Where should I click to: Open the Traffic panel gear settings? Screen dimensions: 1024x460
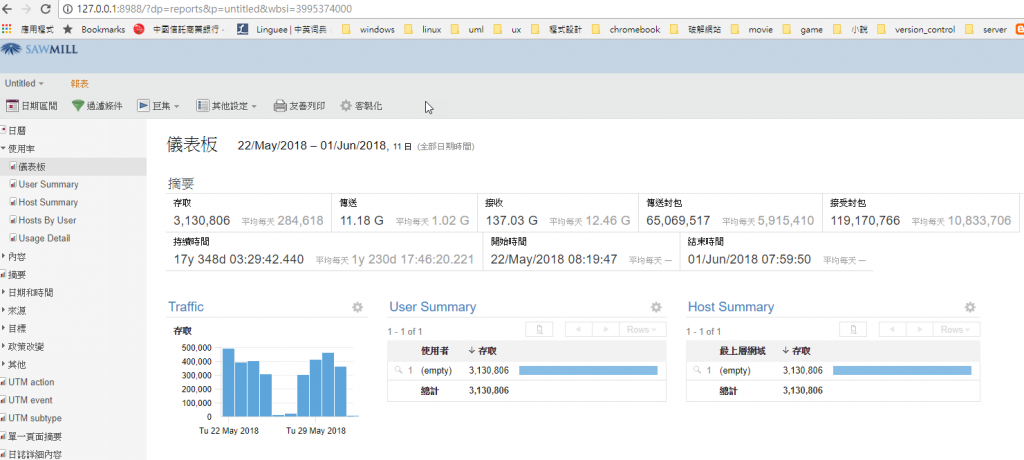(357, 307)
